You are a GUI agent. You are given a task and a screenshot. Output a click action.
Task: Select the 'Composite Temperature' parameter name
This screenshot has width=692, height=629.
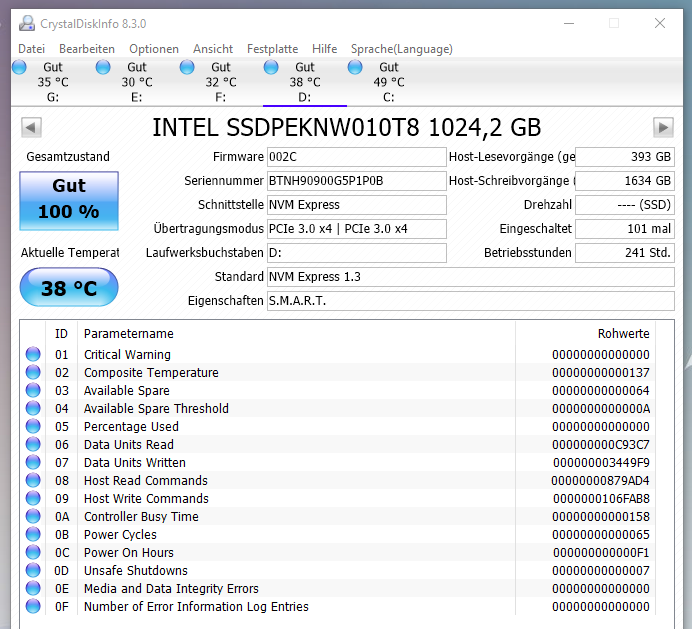[151, 373]
